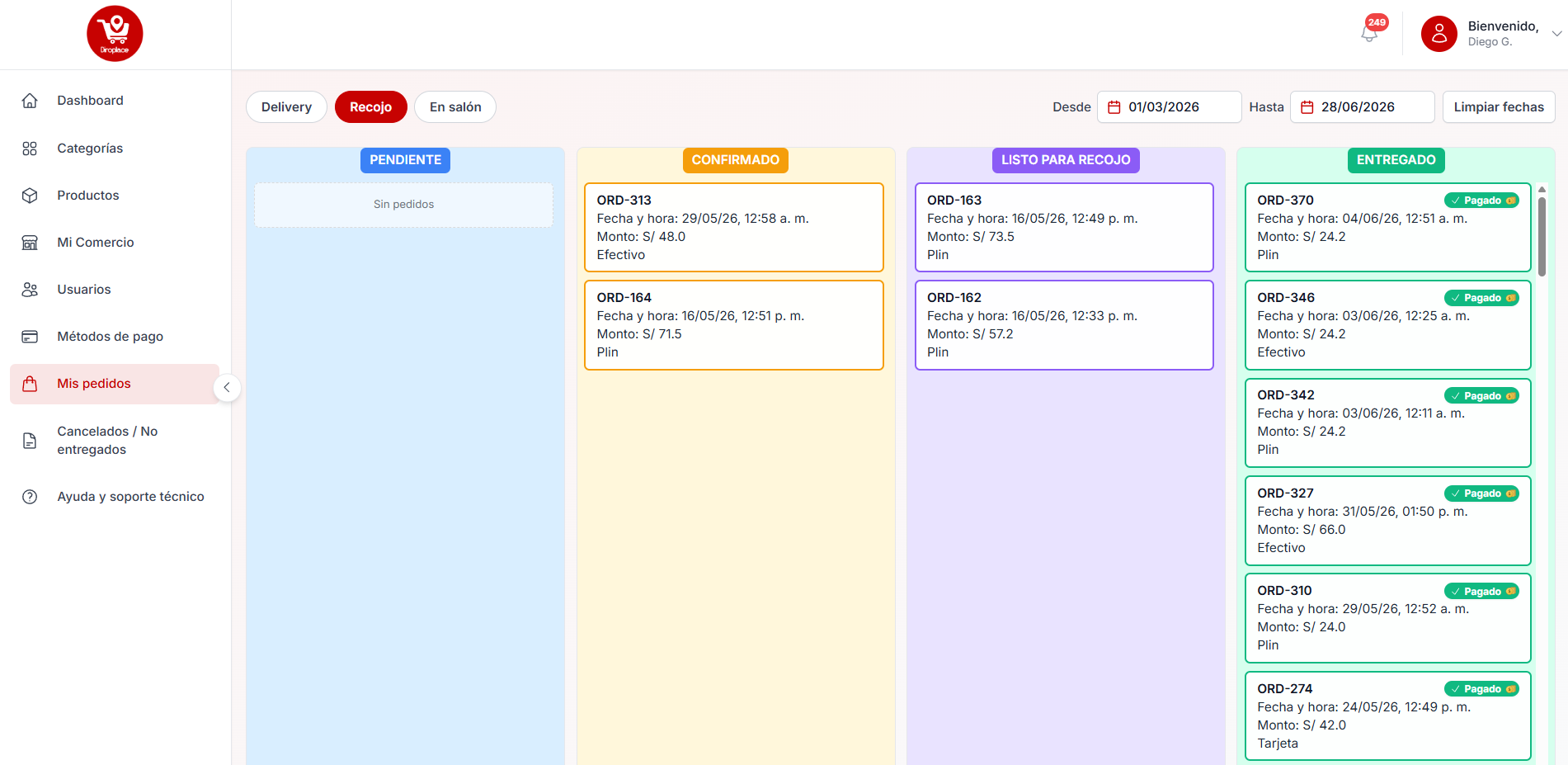Click the Pagado badge on ORD-310
This screenshot has width=1568, height=765.
[1481, 592]
